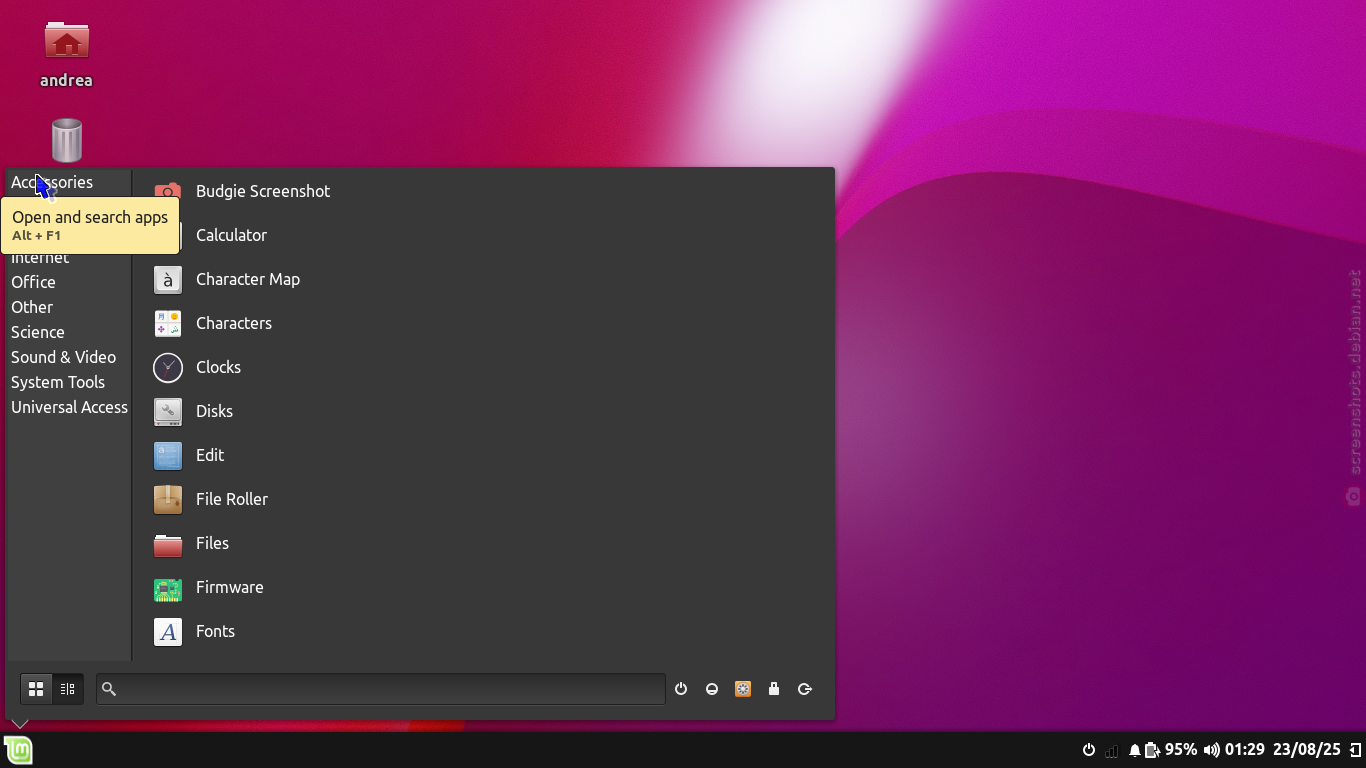This screenshot has height=768, width=1366.
Task: Open the Clocks application
Action: (484, 367)
